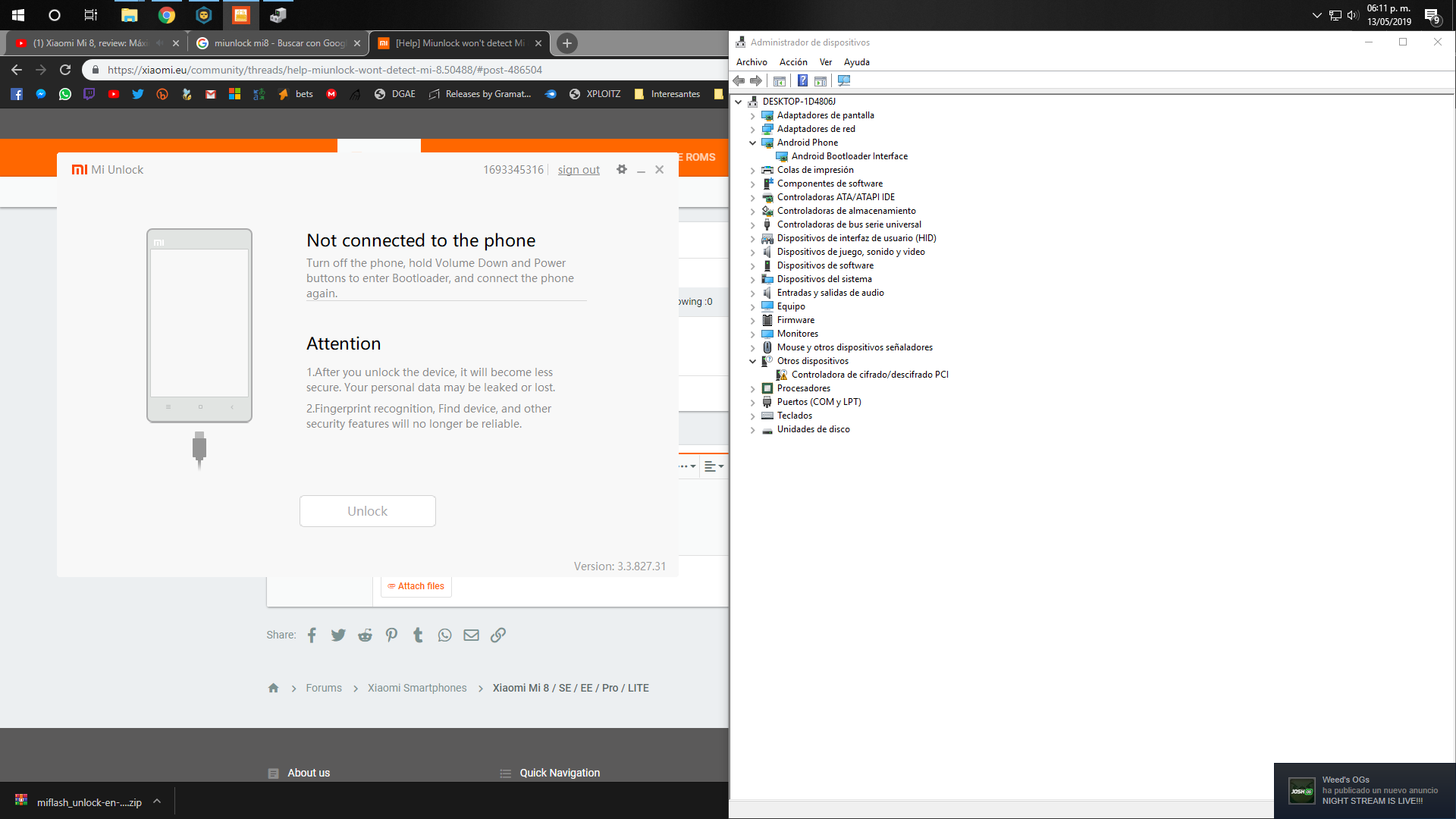Open the Gmail bookmark

point(211,94)
